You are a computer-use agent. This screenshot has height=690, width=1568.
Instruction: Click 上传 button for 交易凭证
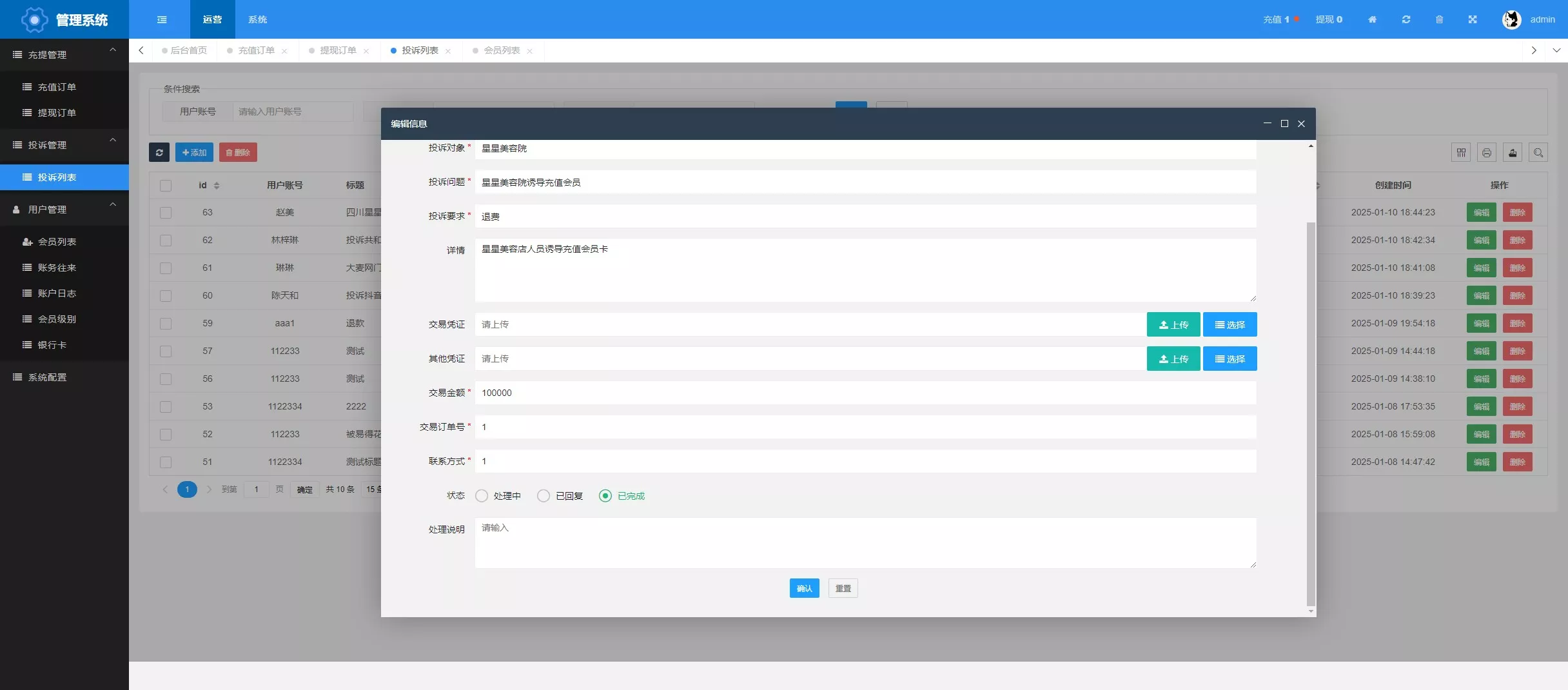1173,324
